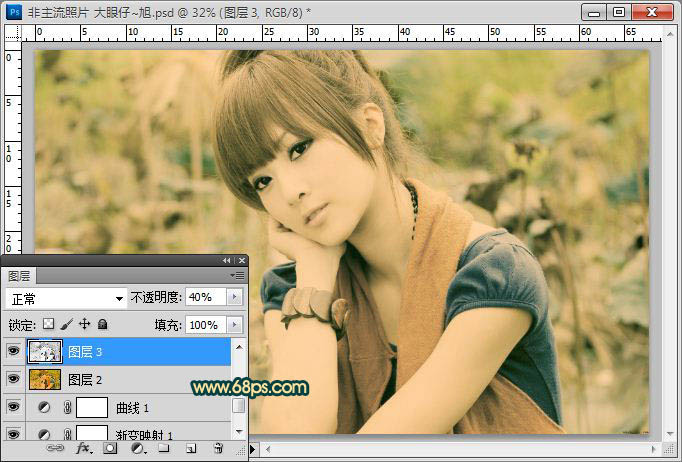
Task: Create a new layer group
Action: click(x=162, y=449)
